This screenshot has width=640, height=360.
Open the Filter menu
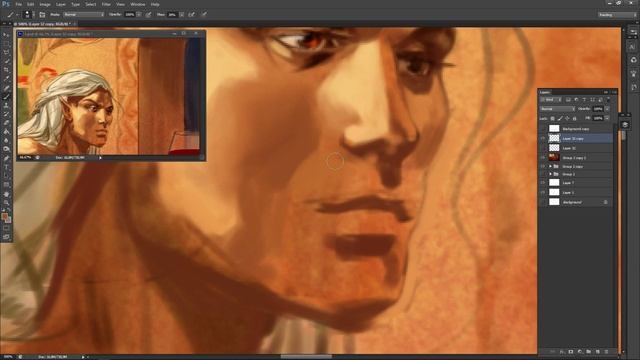click(106, 4)
